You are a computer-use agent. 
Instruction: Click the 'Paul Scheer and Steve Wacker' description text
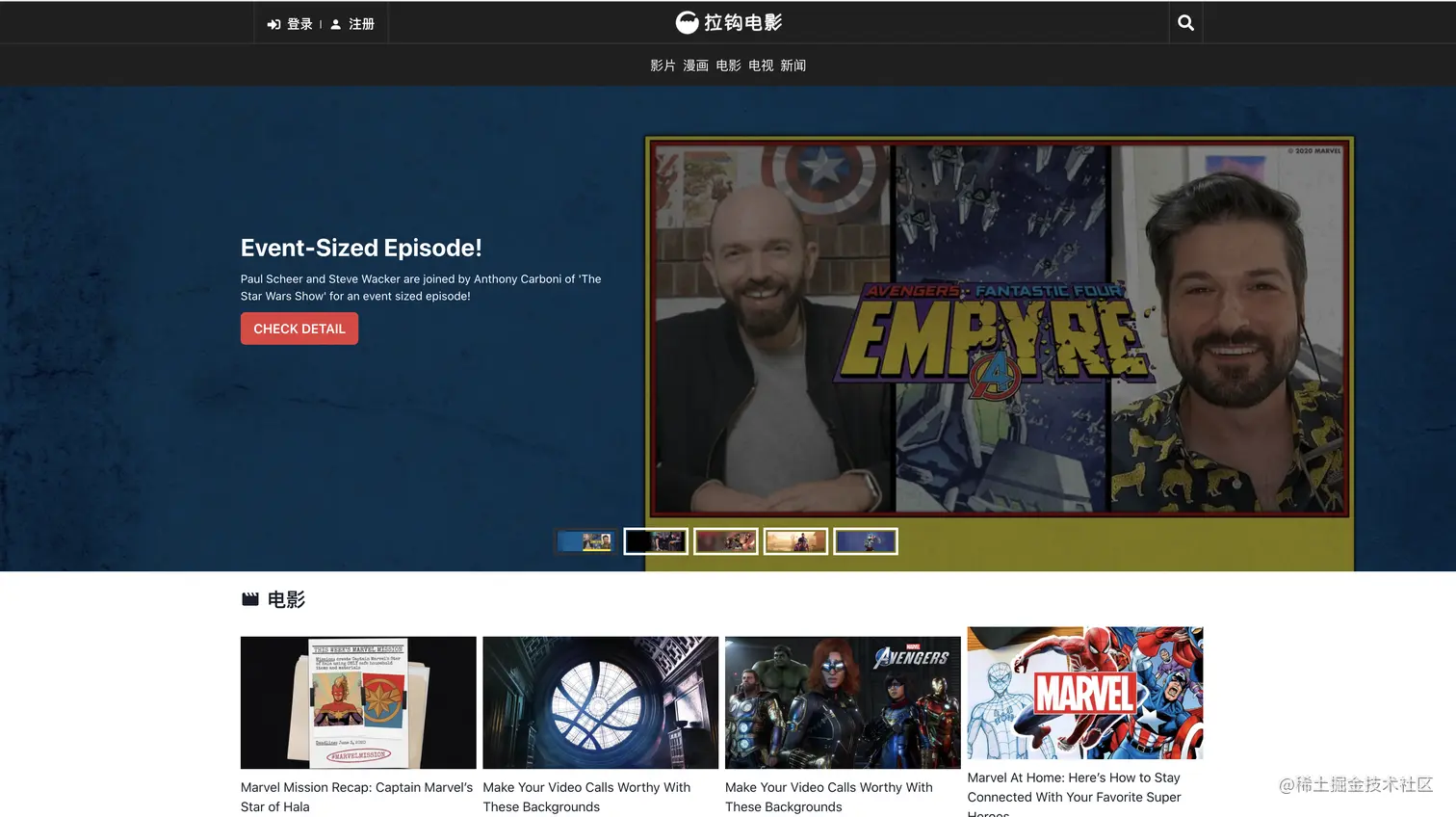(421, 287)
